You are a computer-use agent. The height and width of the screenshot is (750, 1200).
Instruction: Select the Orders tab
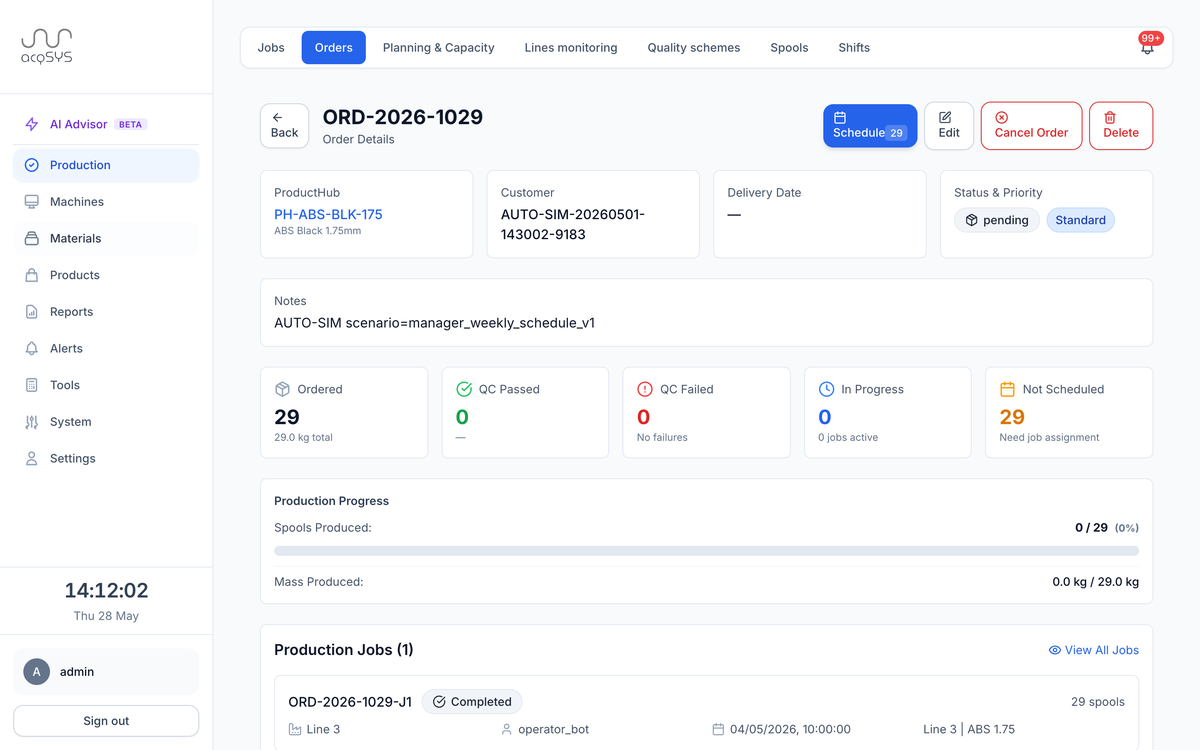(x=334, y=47)
